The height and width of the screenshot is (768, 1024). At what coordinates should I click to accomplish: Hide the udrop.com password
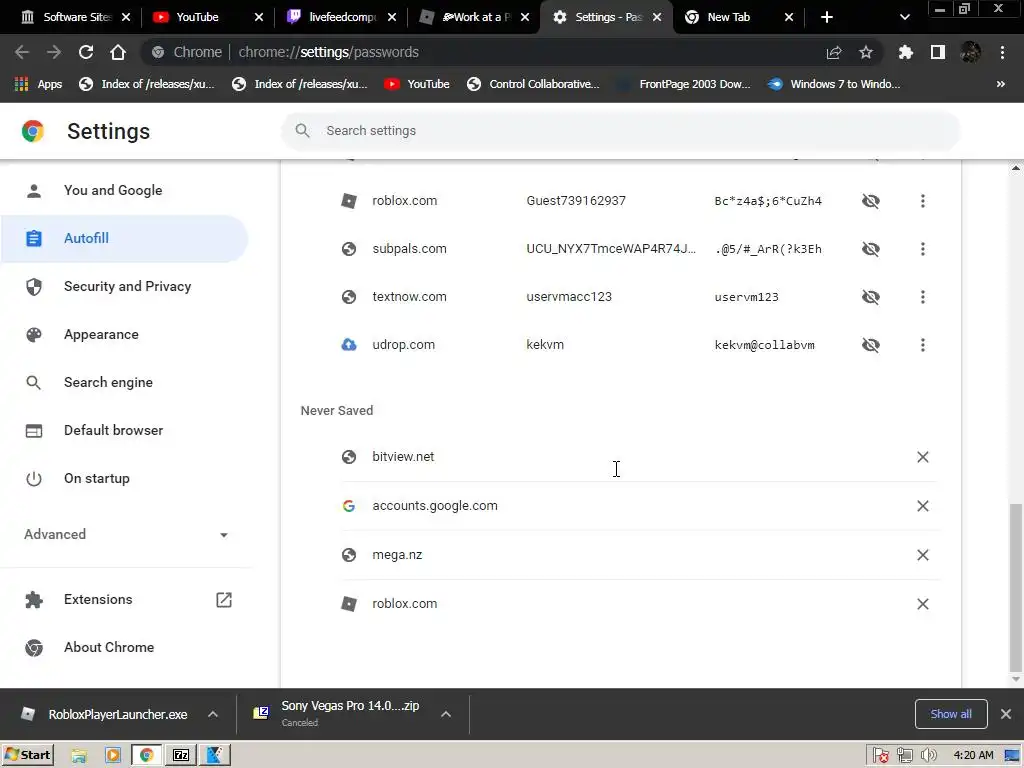871,345
